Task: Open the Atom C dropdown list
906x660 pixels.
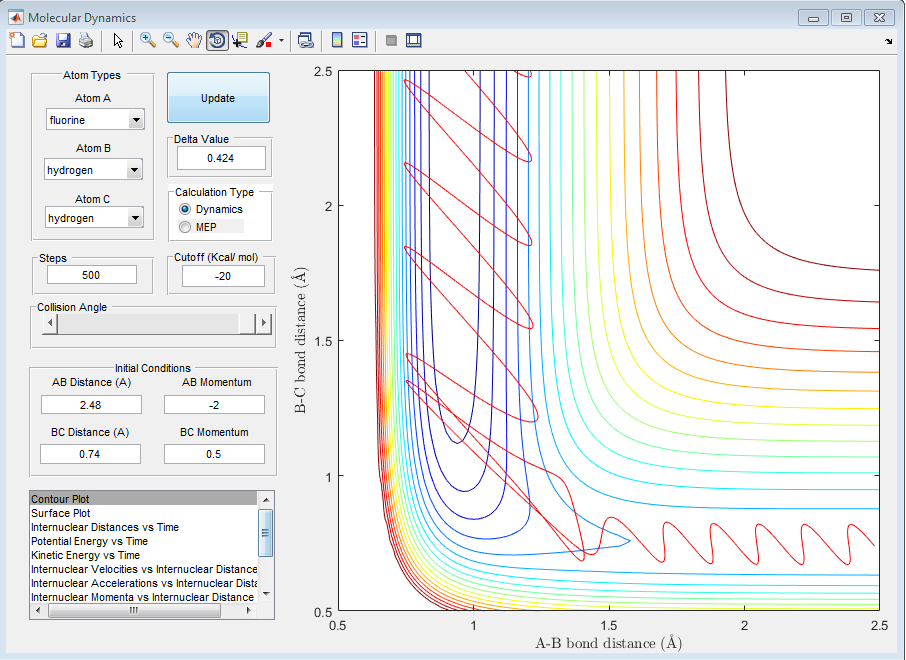Action: [x=136, y=218]
